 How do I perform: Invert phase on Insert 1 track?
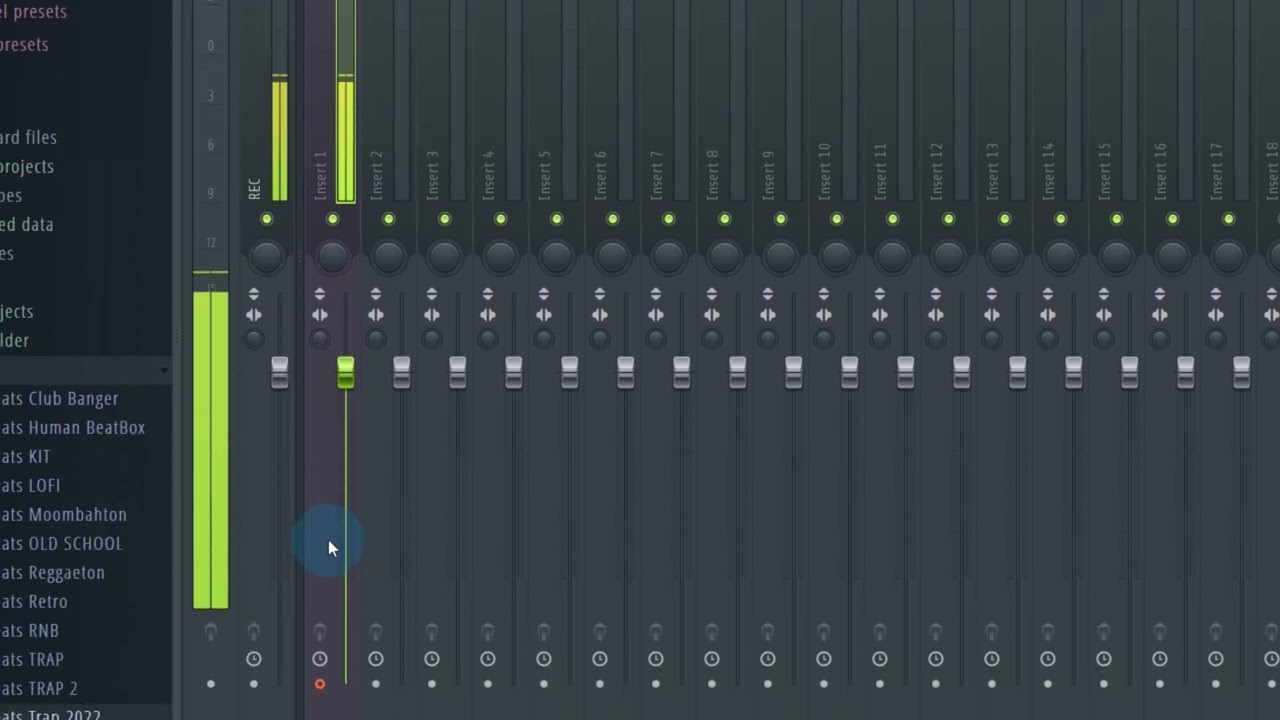pyautogui.click(x=320, y=294)
